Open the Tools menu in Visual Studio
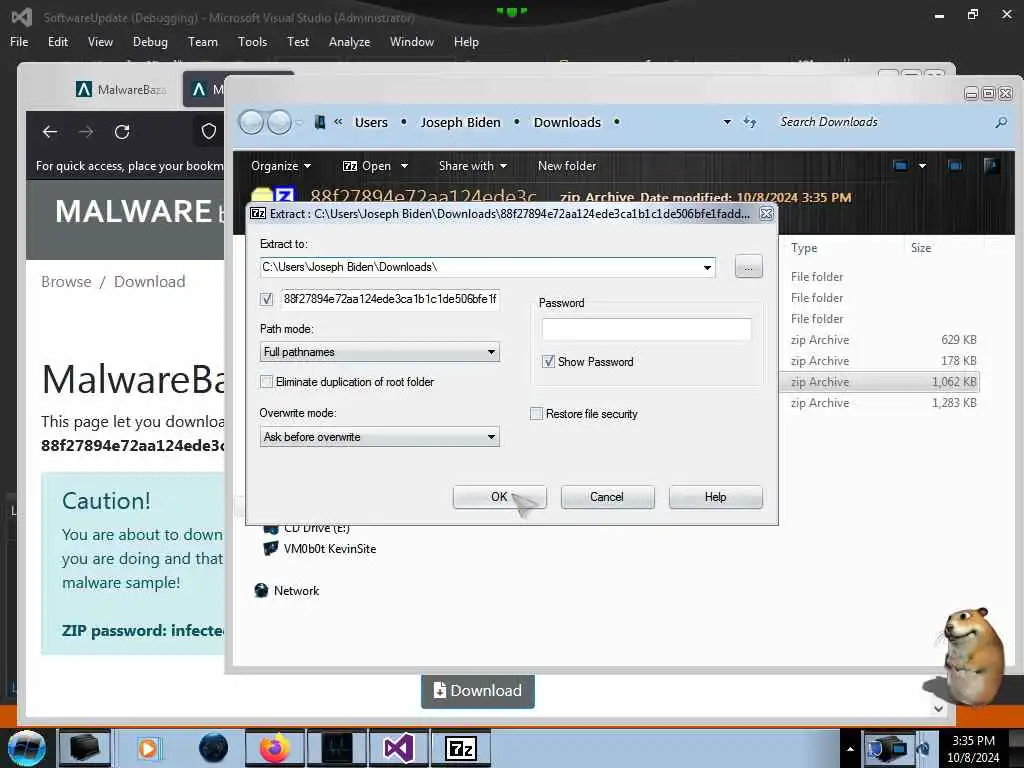Screen dimensions: 1024x768 tap(252, 42)
